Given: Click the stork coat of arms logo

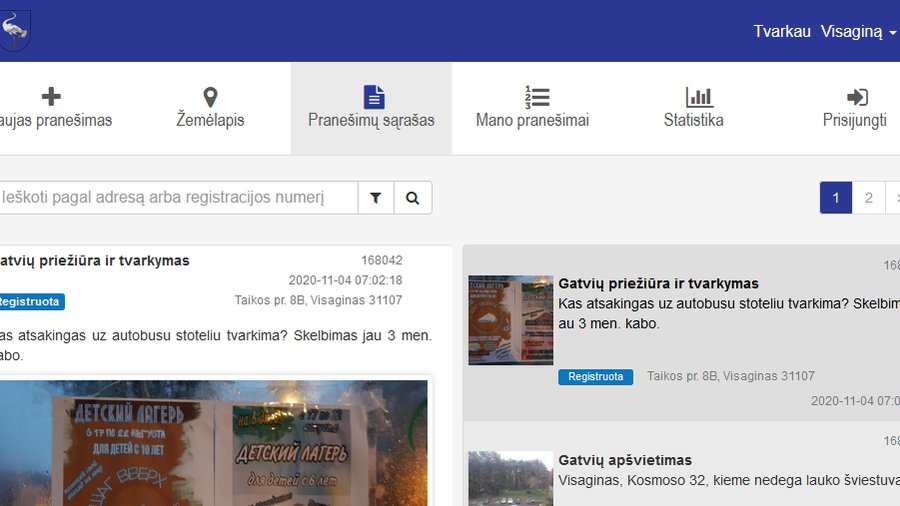Looking at the screenshot, I should click(x=14, y=30).
